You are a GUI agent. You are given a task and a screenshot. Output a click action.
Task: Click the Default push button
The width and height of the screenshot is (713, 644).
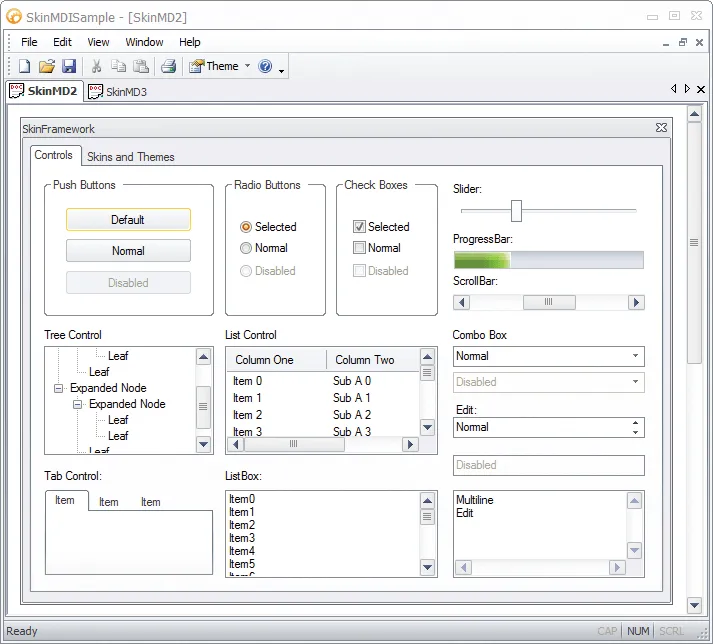point(128,220)
